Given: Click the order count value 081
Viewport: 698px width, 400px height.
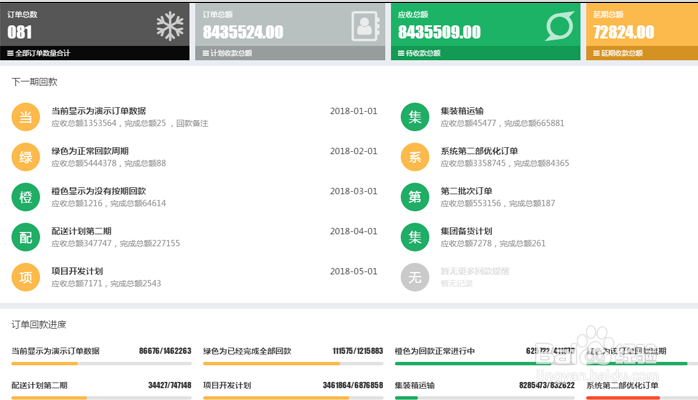Looking at the screenshot, I should point(20,32).
